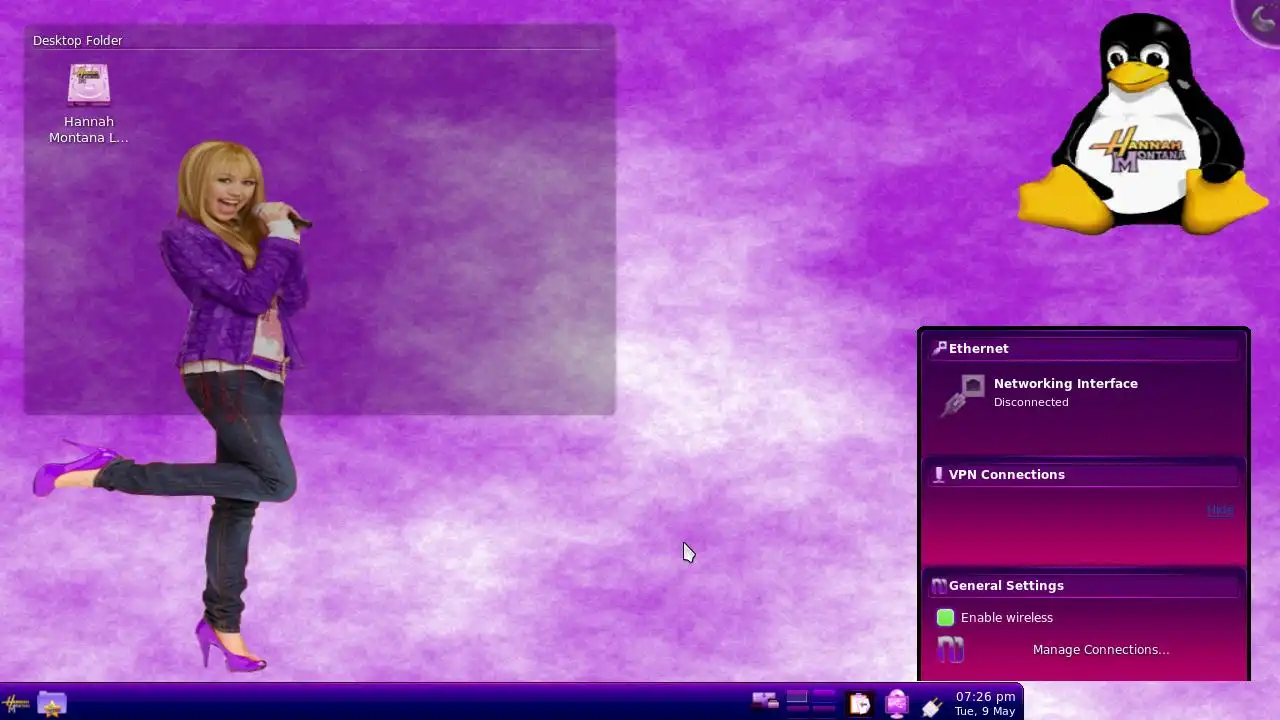The height and width of the screenshot is (720, 1280).
Task: Switch to the bottom-right virtual desktop in pager
Action: [x=824, y=709]
